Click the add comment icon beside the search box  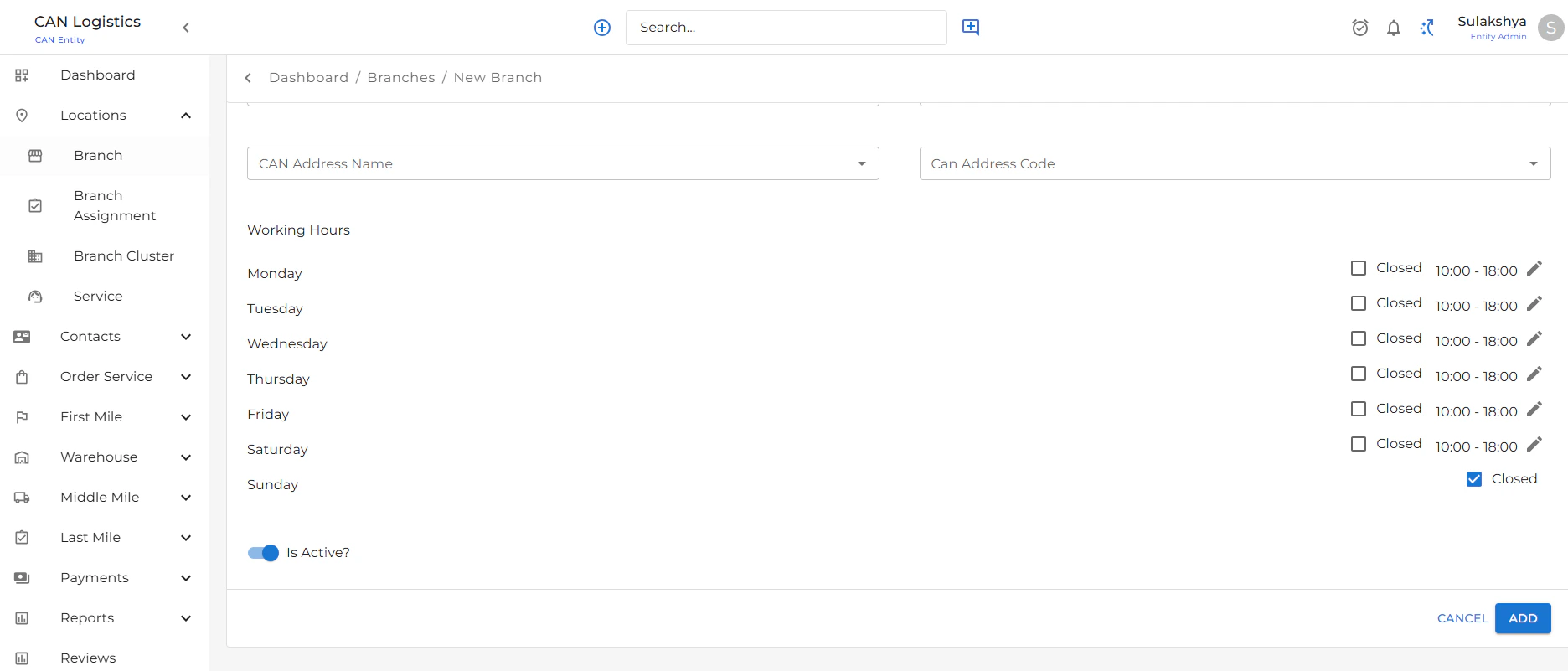tap(971, 27)
